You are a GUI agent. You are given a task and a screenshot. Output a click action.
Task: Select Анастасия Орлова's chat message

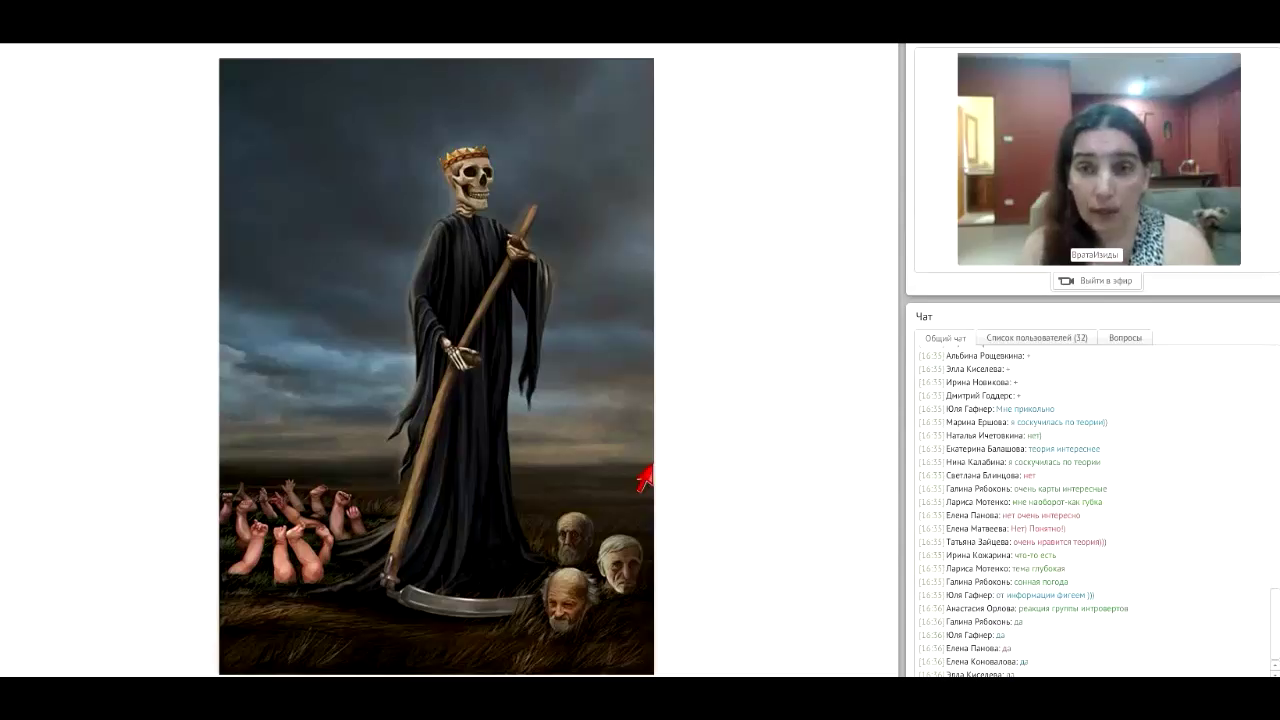click(1023, 609)
